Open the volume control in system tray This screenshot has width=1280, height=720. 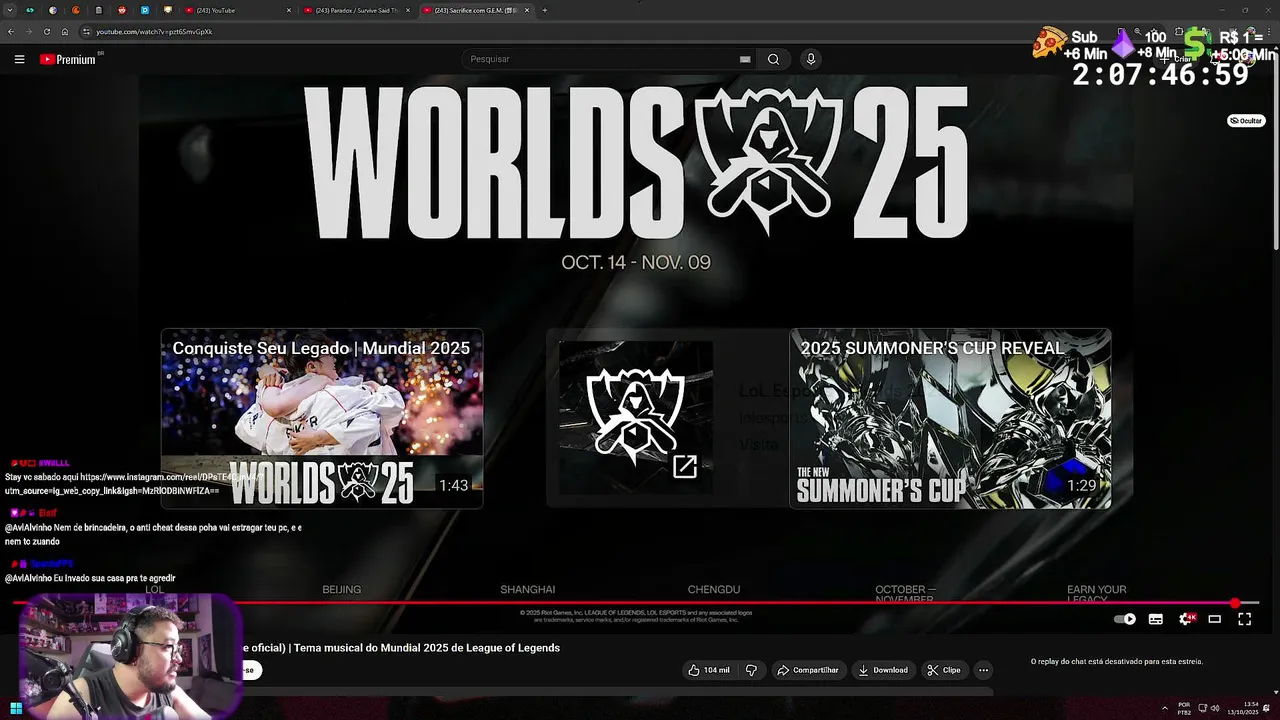tap(1215, 709)
